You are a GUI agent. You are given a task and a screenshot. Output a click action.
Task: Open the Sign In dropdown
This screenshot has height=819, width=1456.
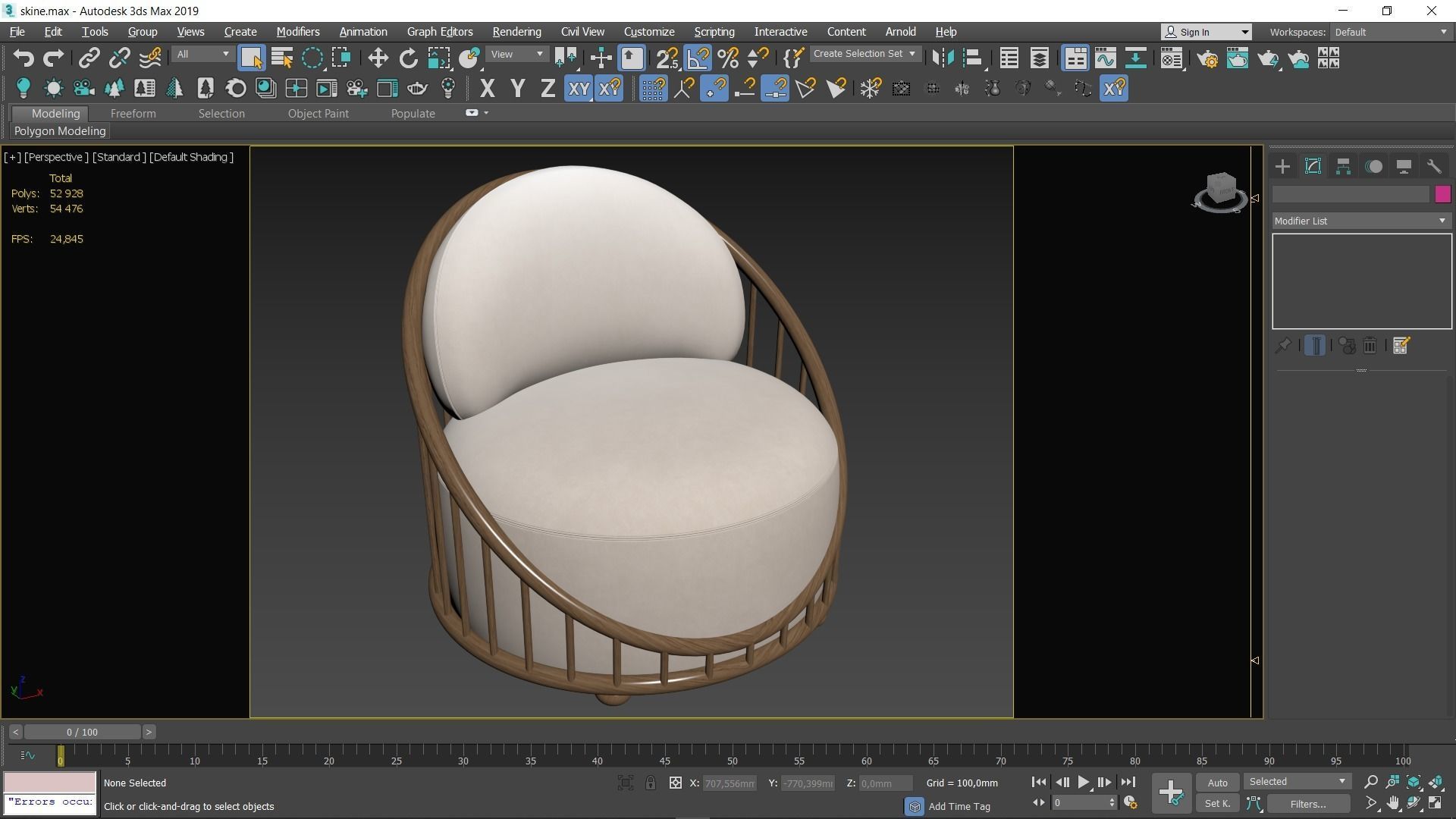pyautogui.click(x=1206, y=32)
